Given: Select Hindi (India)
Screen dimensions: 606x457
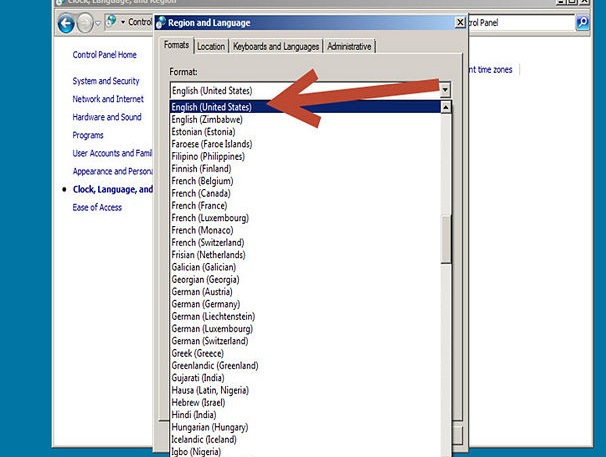Looking at the screenshot, I should click(305, 415).
